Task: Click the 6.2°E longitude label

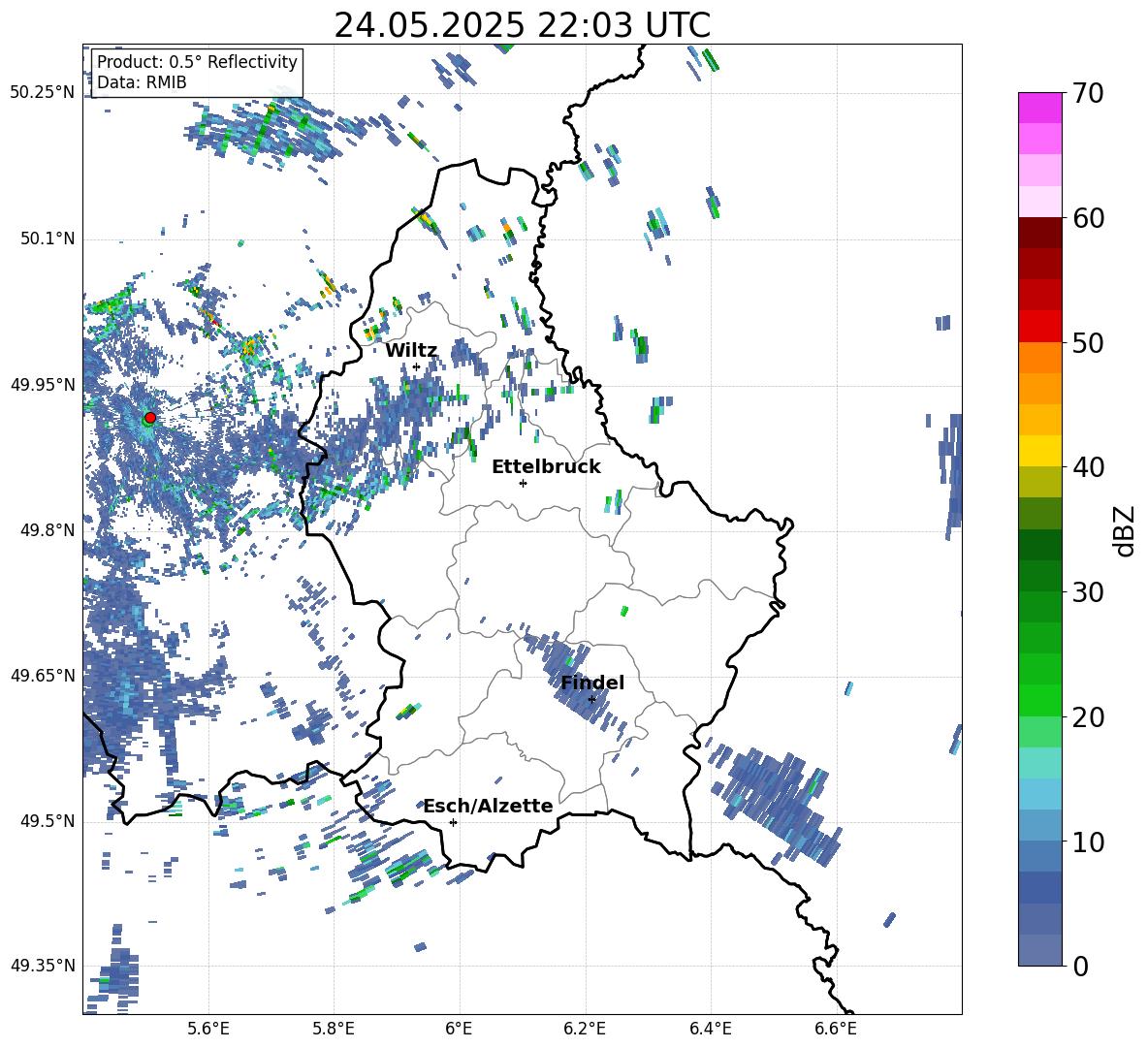Action: click(585, 1029)
